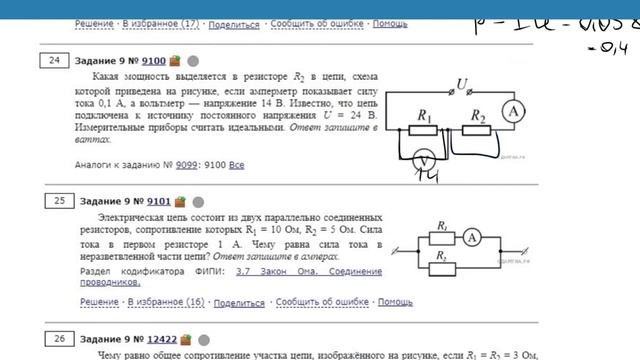
Task: Click briefcase icon next to task 9100
Action: [x=175, y=61]
